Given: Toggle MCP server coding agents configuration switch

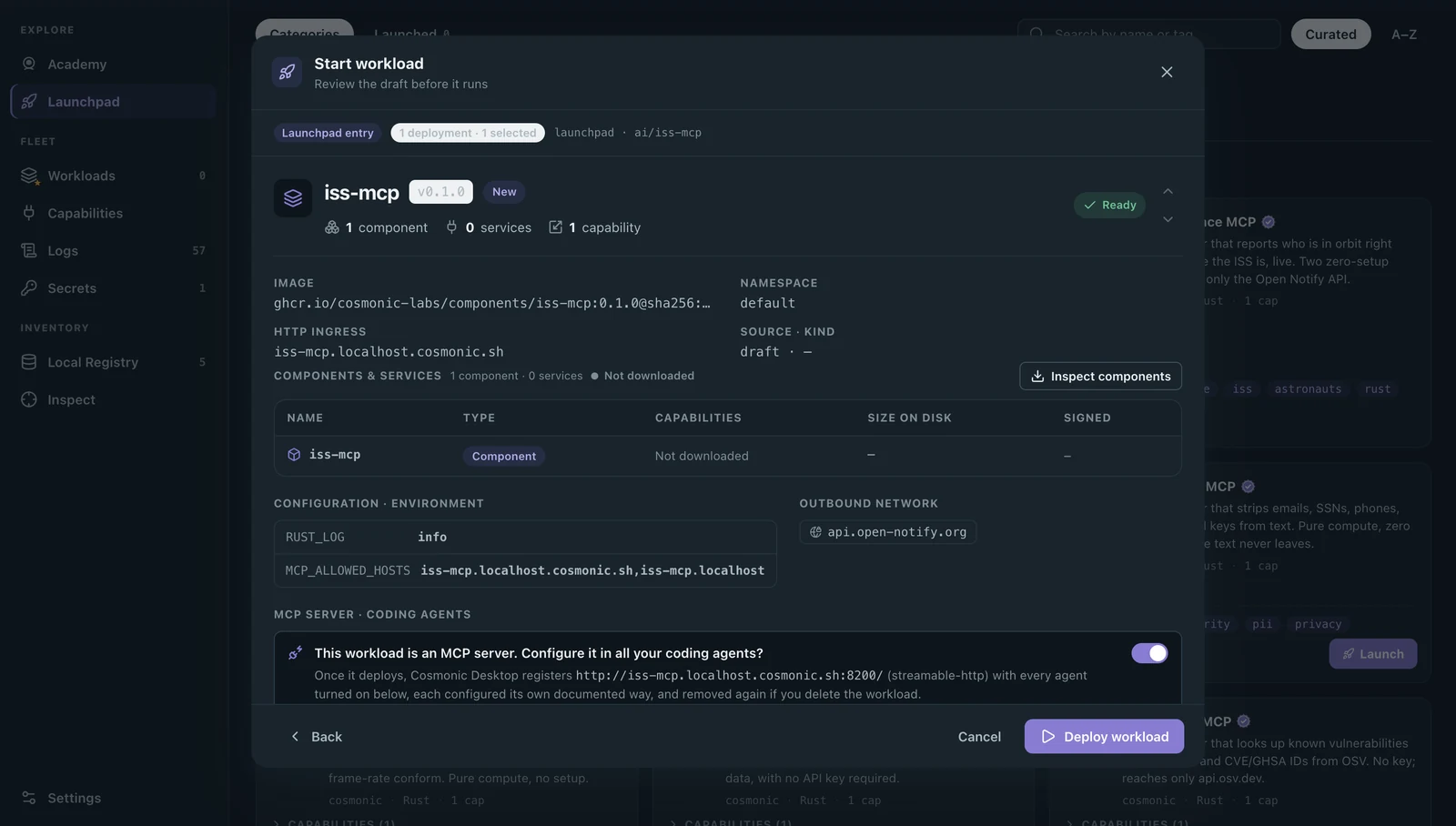Looking at the screenshot, I should [x=1149, y=653].
